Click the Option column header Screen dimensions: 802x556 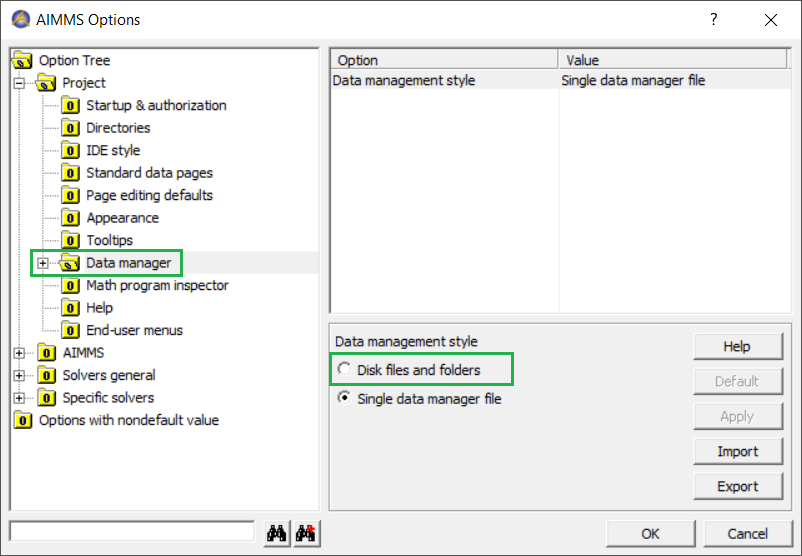[x=444, y=59]
